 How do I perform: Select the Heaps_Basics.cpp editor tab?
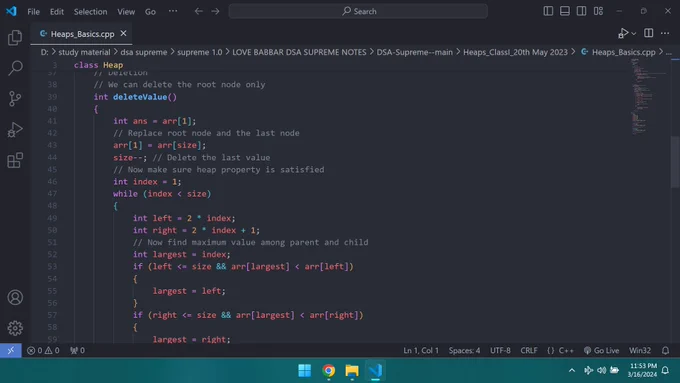coord(82,34)
